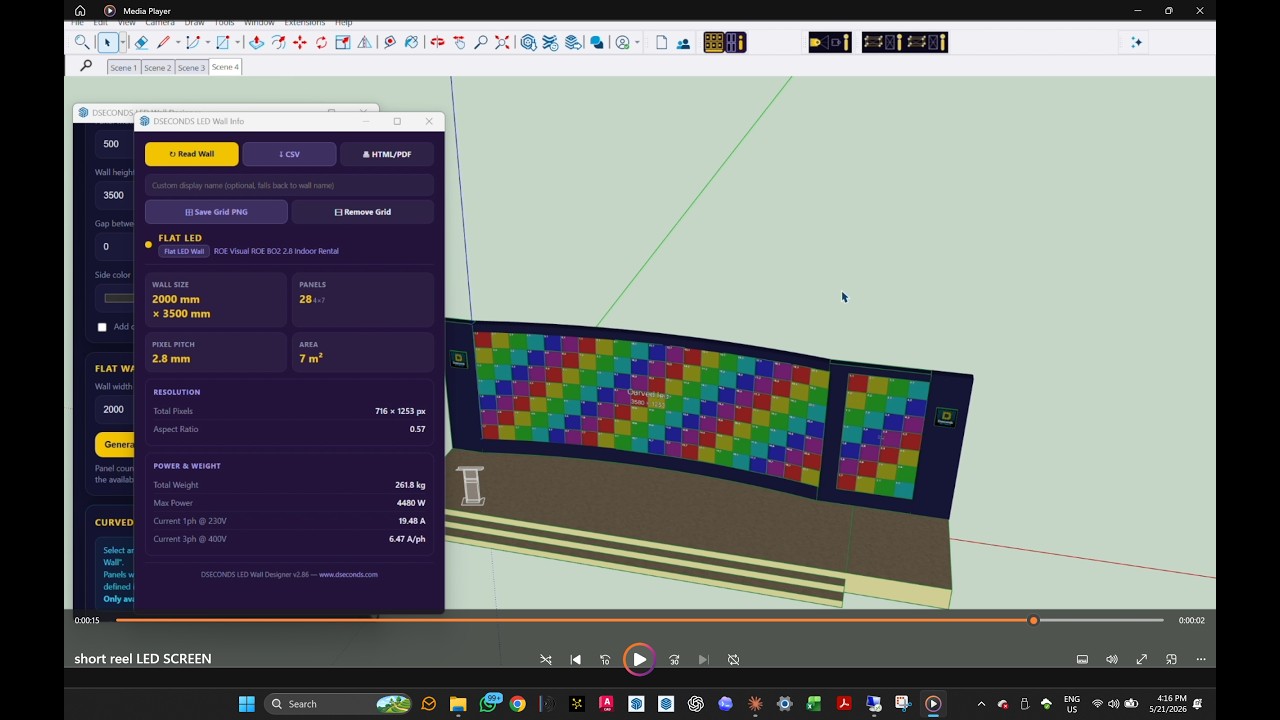
Task: Toggle shuffle in Media Player
Action: [546, 660]
